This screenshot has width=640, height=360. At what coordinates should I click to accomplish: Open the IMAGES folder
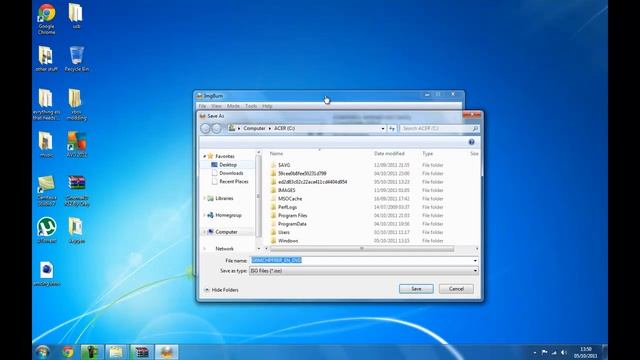point(286,190)
